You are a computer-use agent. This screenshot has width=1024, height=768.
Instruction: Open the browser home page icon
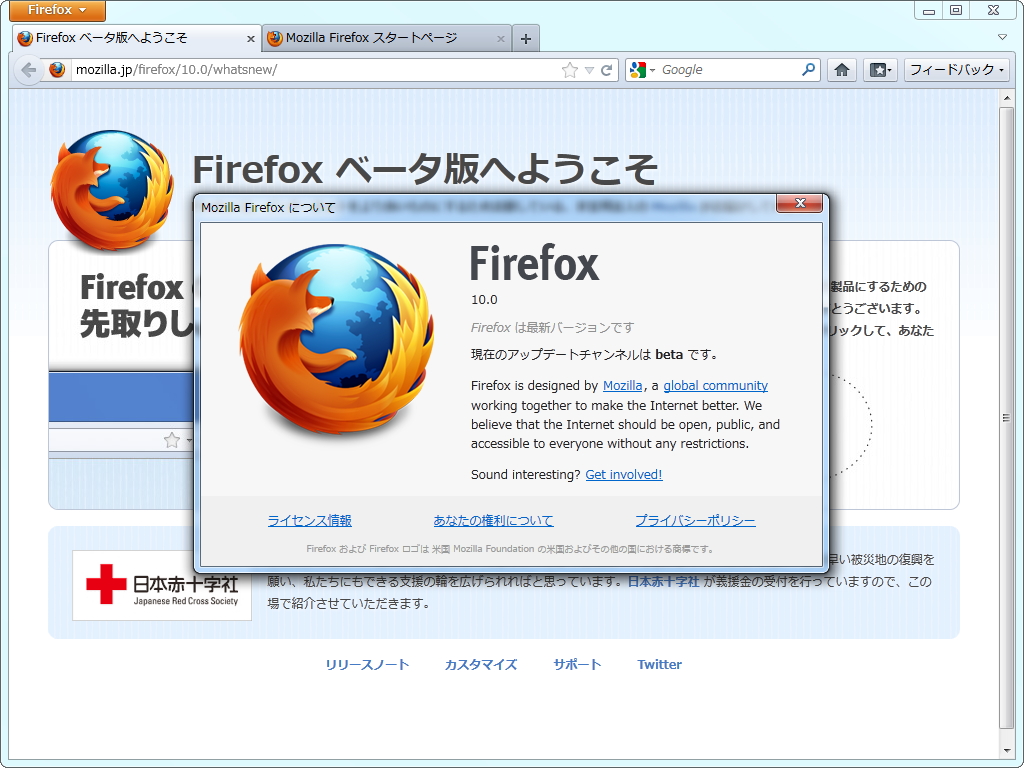coord(841,69)
